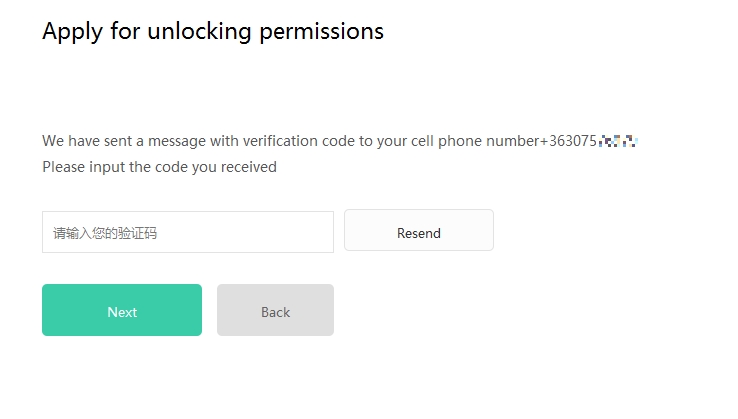Click the 'Please input the code you received' line

point(159,167)
